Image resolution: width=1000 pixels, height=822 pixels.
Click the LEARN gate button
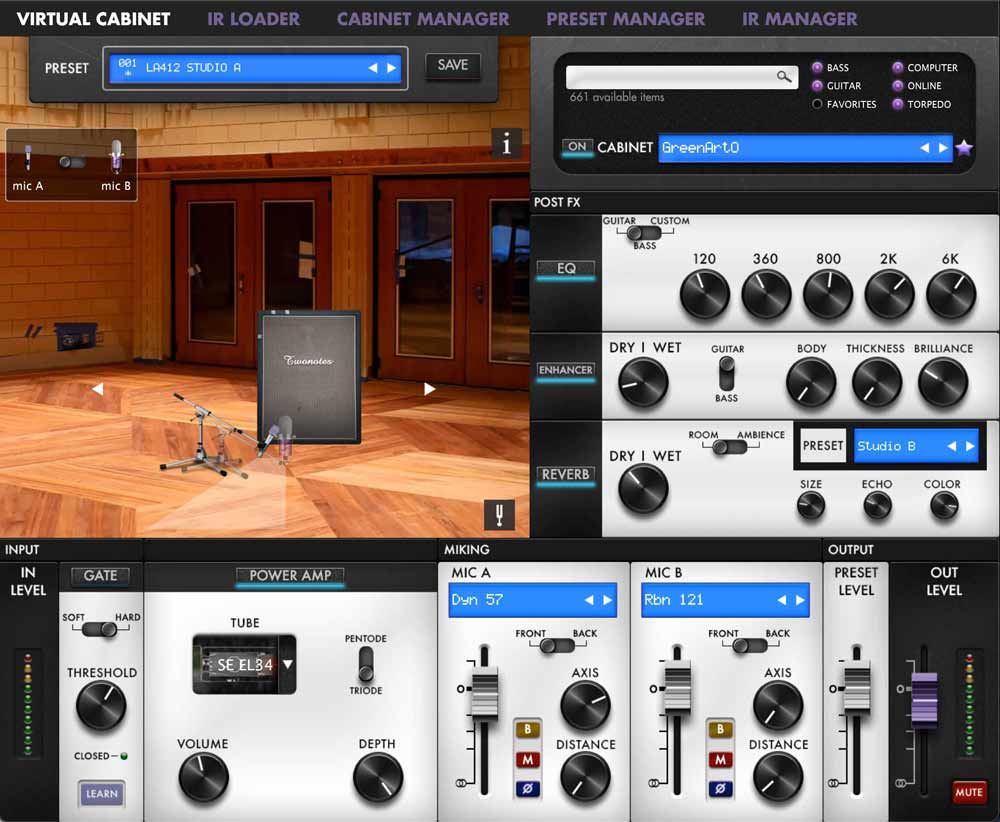pos(101,794)
